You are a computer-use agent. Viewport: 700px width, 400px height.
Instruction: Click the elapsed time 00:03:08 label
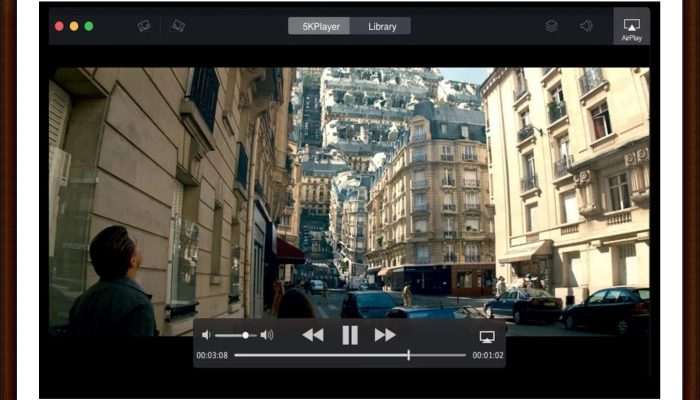click(212, 355)
